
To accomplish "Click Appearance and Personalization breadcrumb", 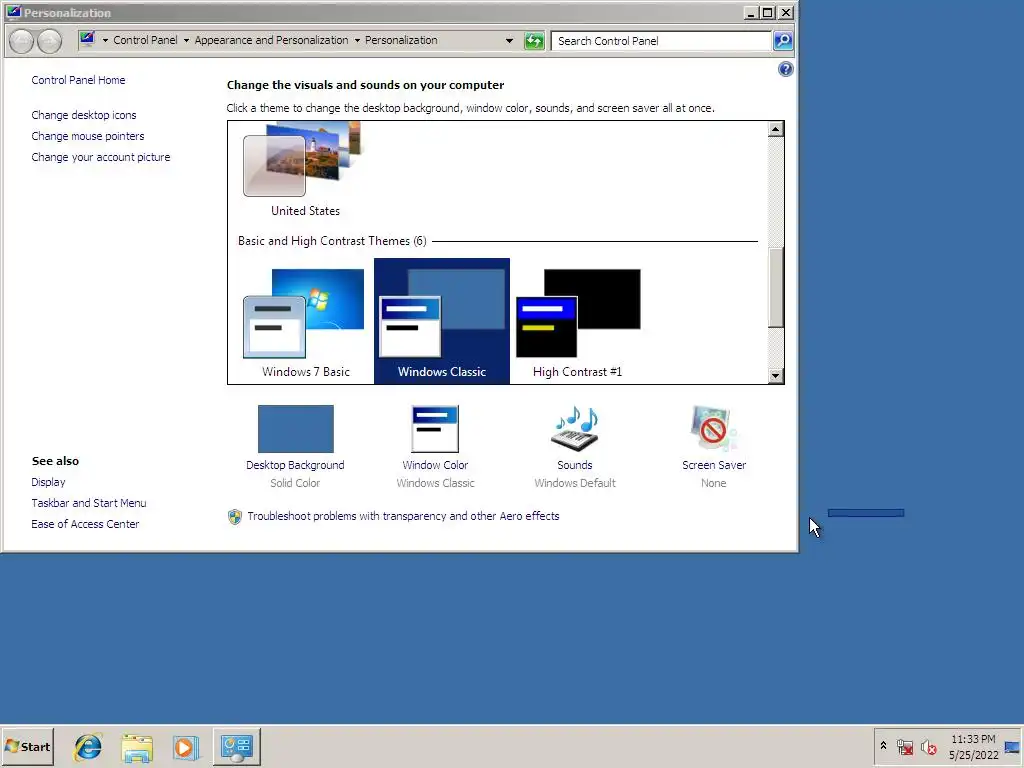I will click(271, 40).
